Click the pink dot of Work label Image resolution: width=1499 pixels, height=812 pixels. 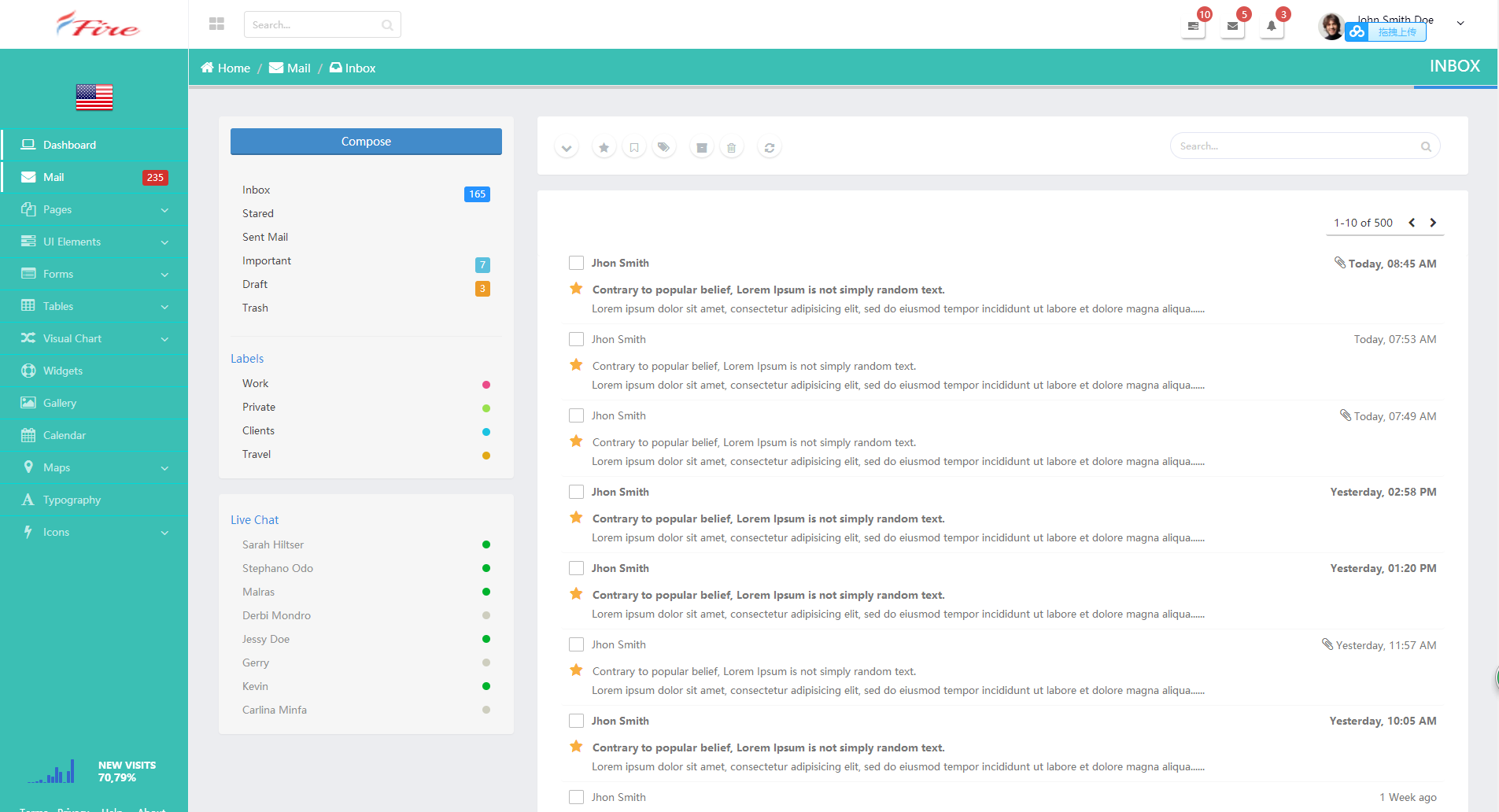[x=486, y=385]
